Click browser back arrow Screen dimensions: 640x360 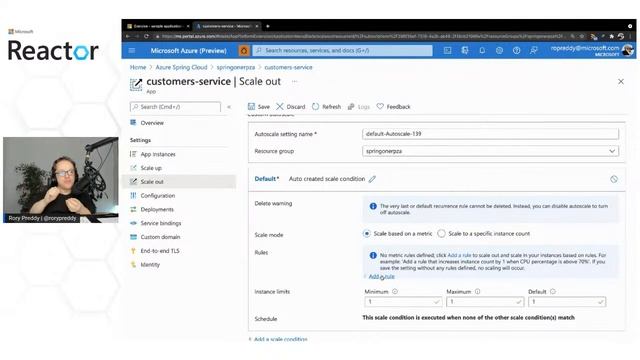pyautogui.click(x=128, y=36)
